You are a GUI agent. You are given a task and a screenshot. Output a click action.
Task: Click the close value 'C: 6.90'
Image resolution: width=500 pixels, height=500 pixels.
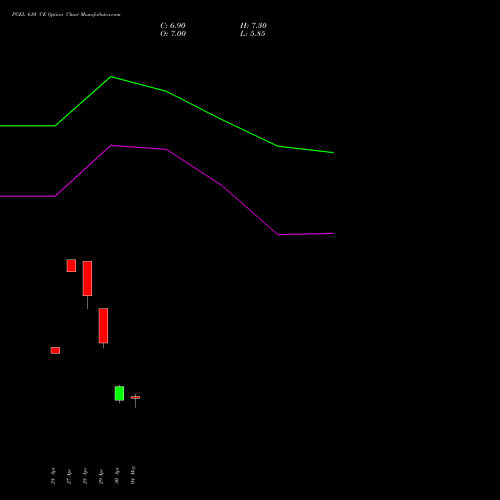click(x=173, y=26)
